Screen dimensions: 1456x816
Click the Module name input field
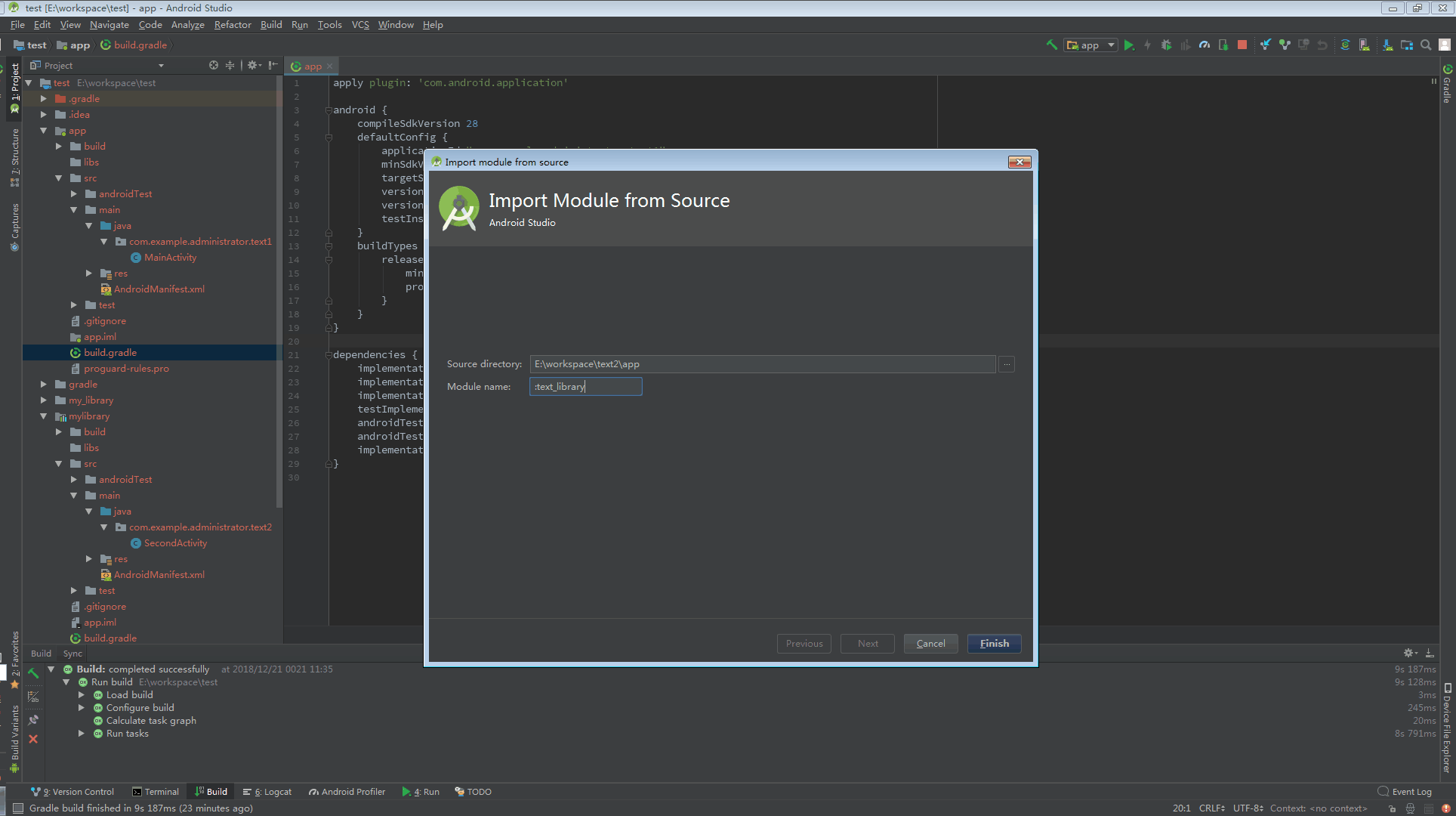(x=585, y=386)
